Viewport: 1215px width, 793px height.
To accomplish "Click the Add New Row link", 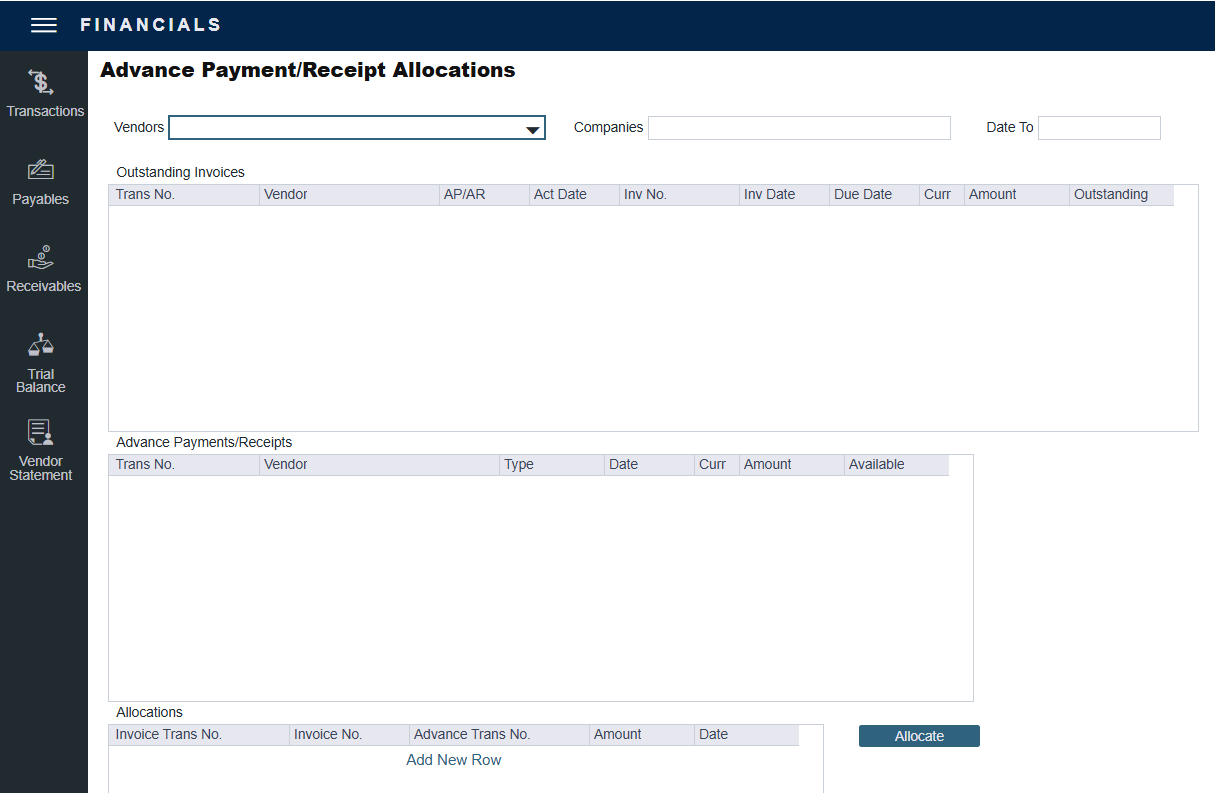I will click(454, 760).
